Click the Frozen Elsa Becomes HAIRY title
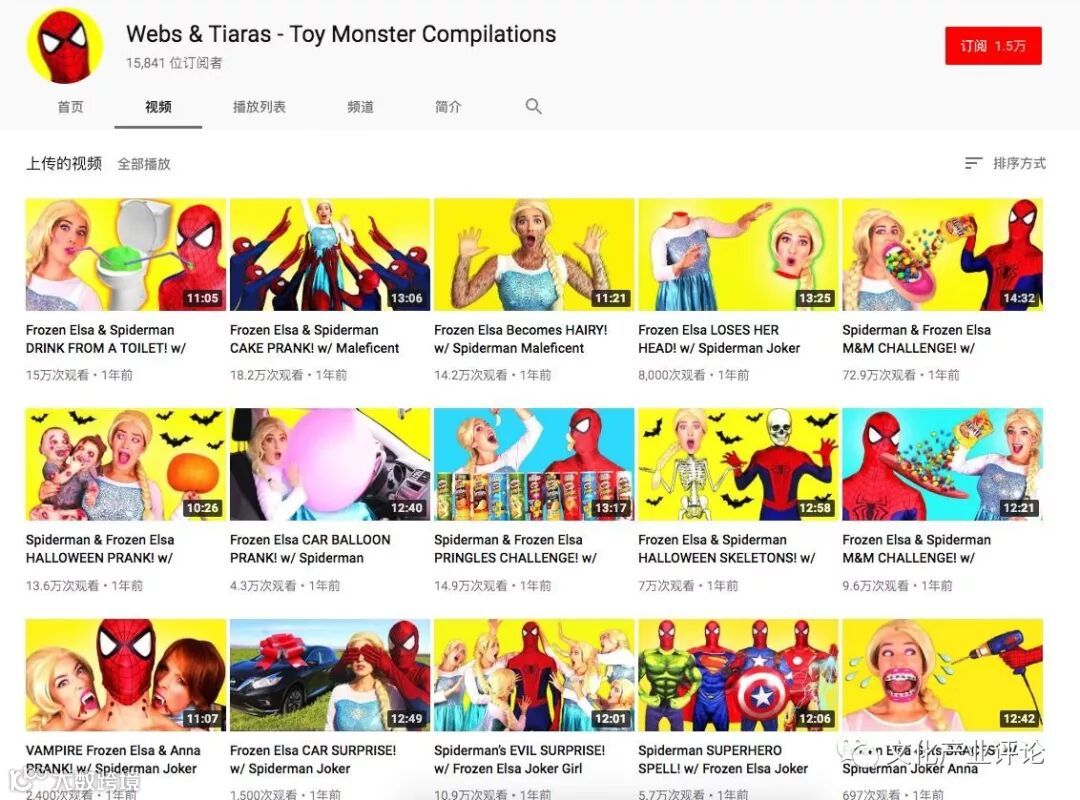 point(520,339)
